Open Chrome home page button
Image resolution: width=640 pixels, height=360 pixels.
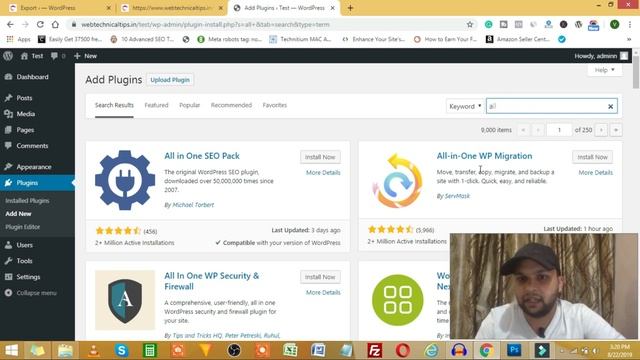pos(55,24)
